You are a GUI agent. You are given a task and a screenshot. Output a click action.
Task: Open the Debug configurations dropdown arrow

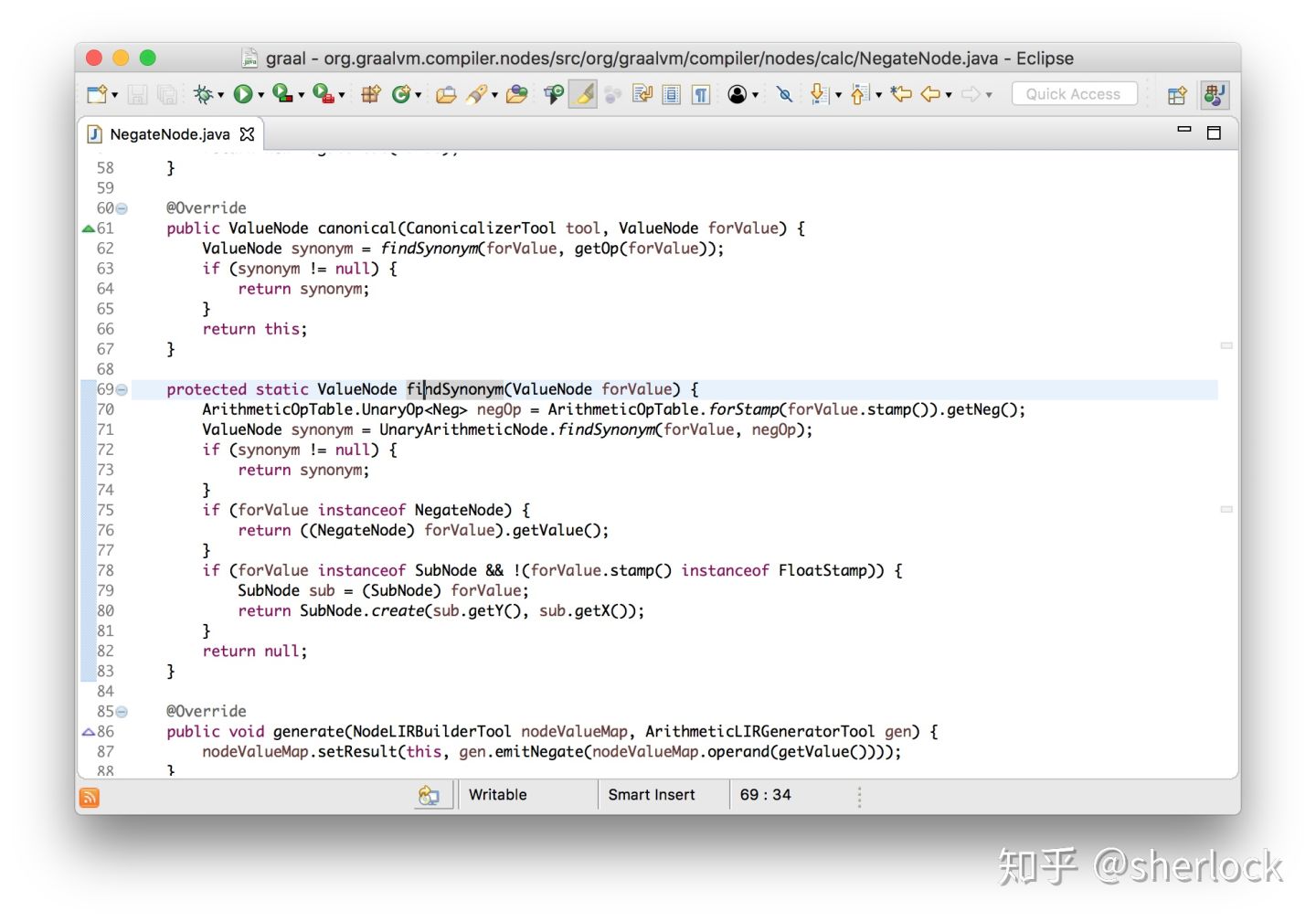220,95
